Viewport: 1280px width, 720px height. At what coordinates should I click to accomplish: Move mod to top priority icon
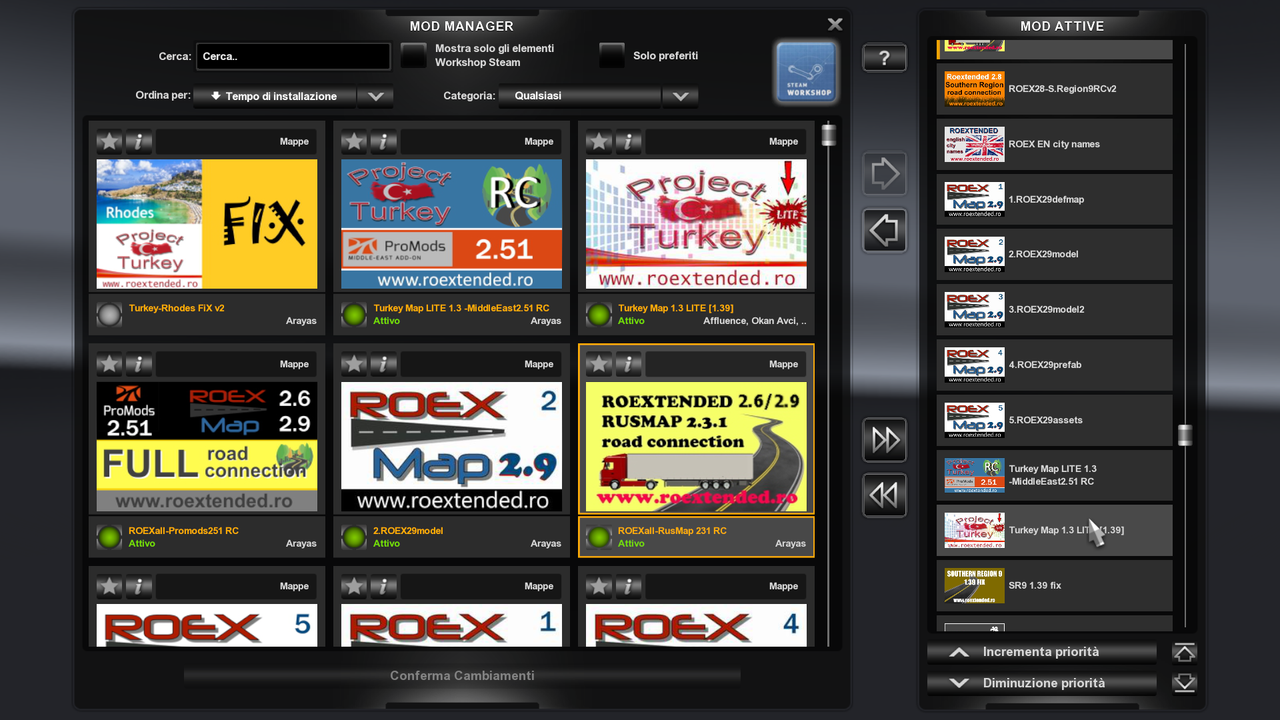[1184, 653]
